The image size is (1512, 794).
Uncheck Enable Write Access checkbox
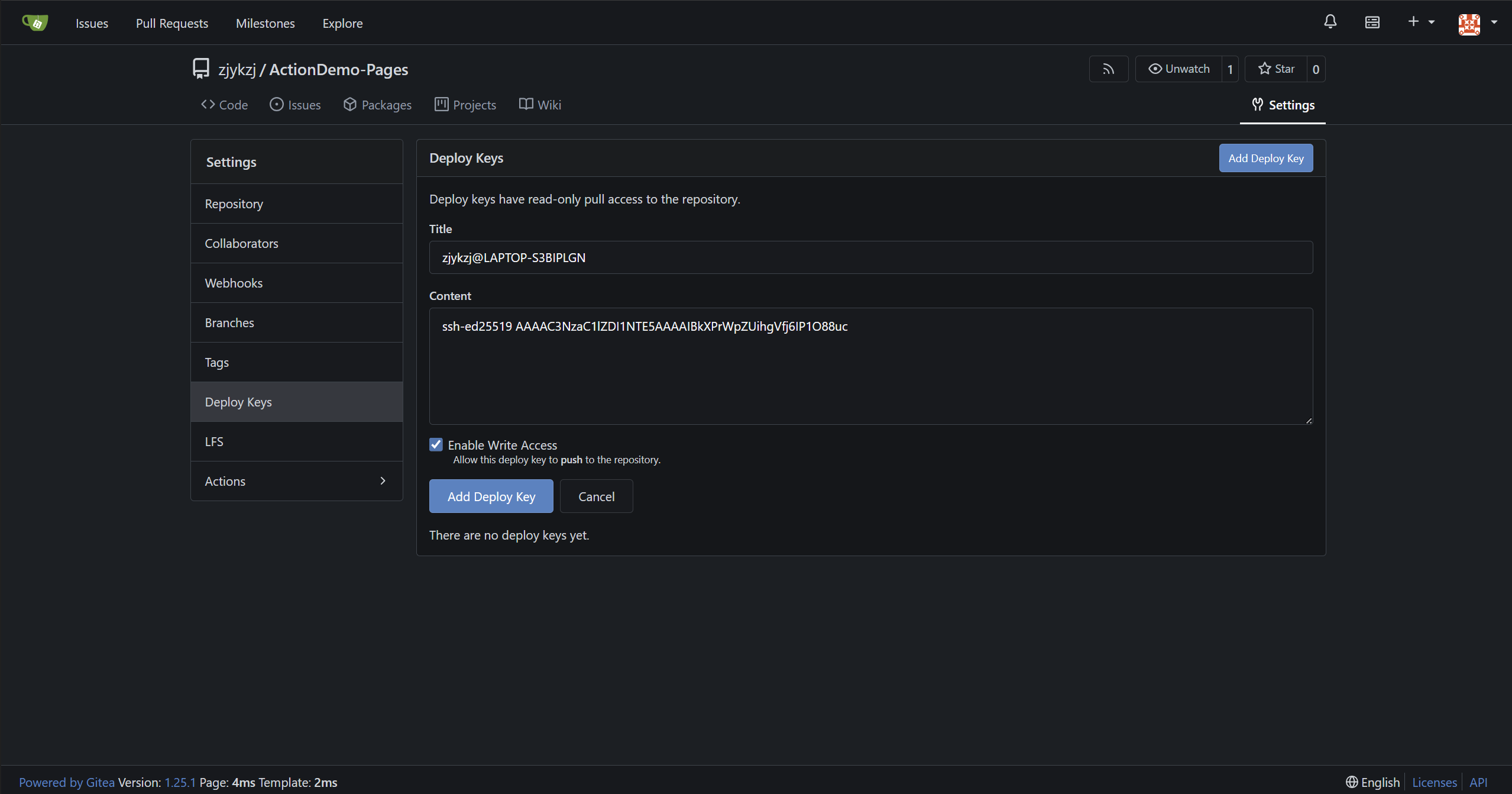pyautogui.click(x=436, y=444)
